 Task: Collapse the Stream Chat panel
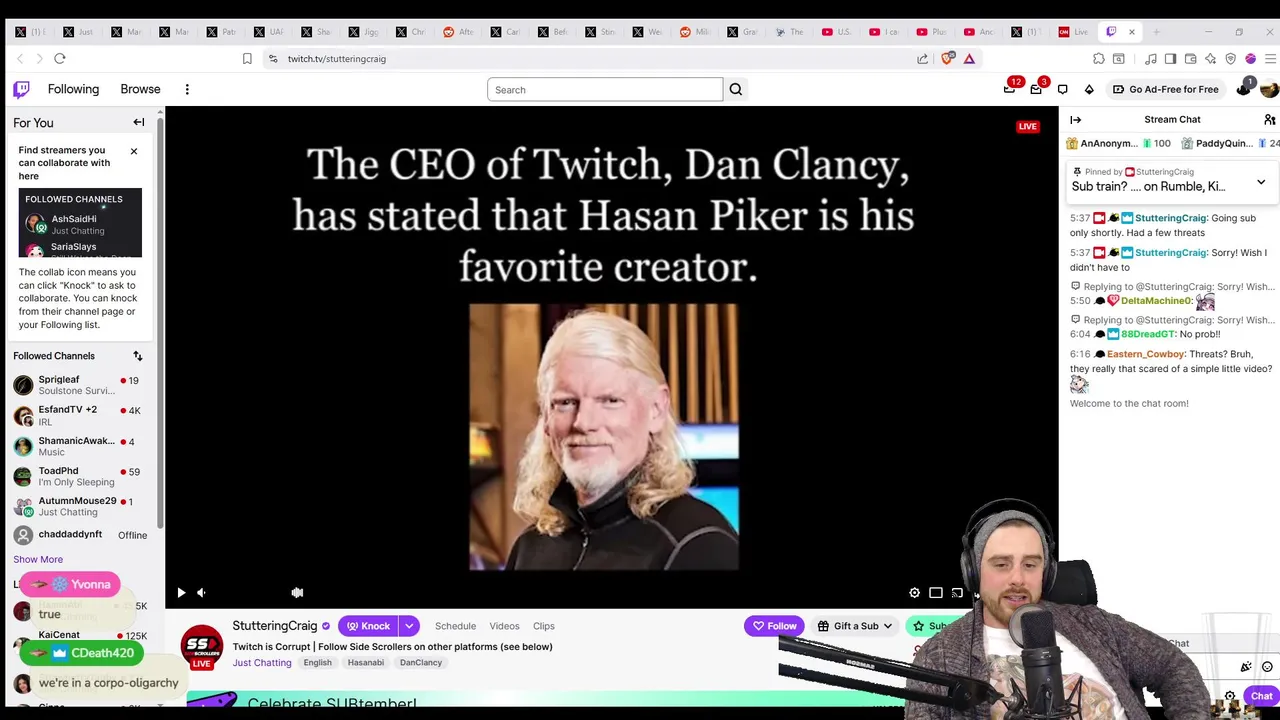click(x=1076, y=120)
